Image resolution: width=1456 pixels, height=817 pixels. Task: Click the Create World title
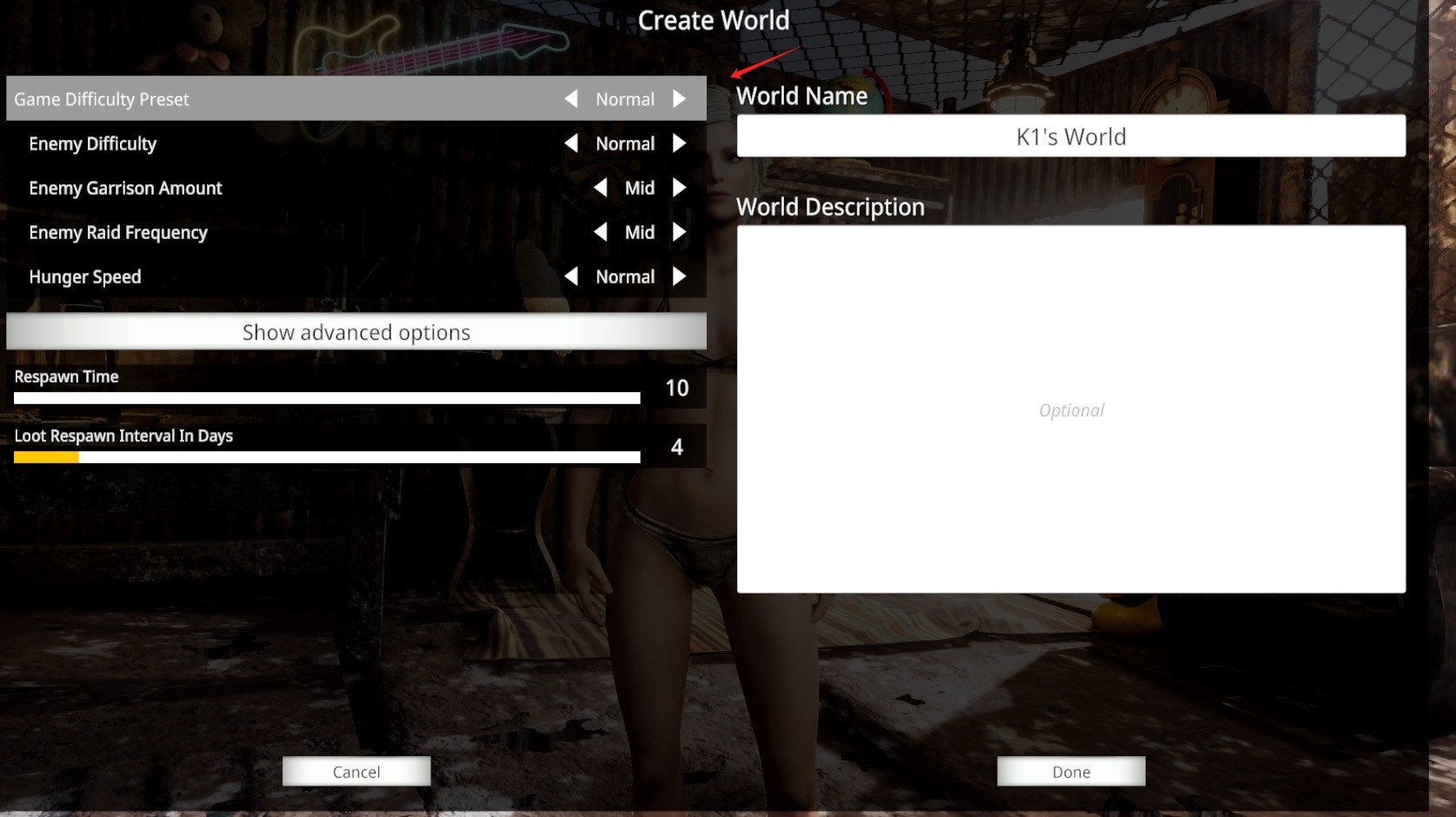coord(714,20)
